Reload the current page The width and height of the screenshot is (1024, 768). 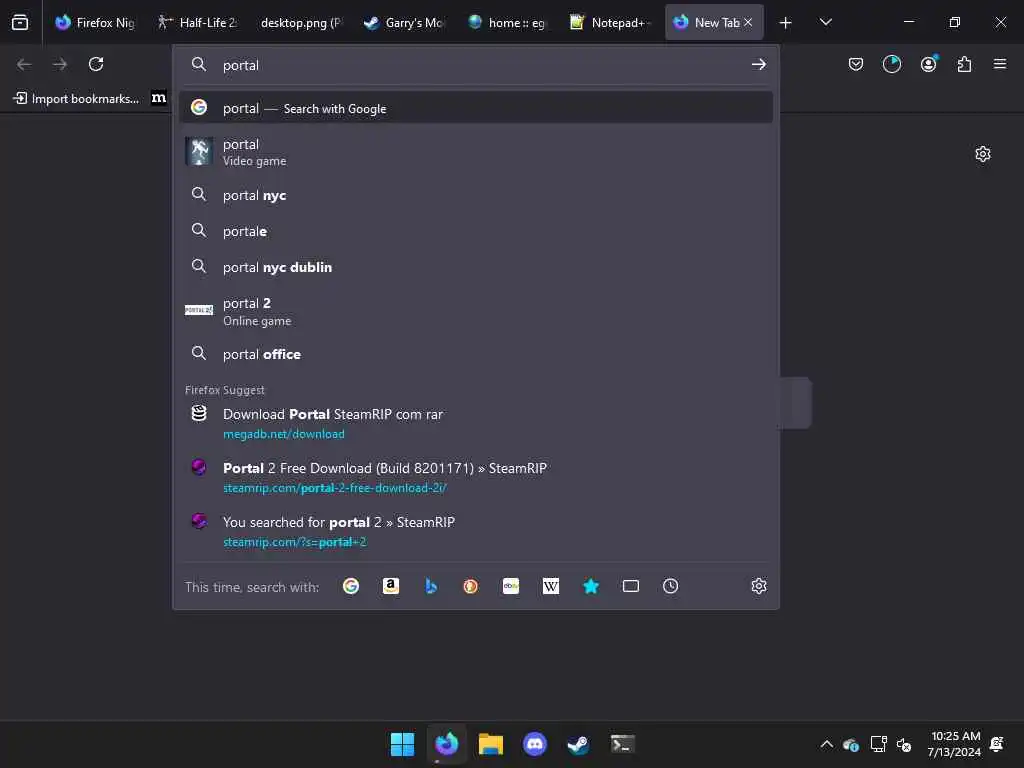[x=96, y=64]
